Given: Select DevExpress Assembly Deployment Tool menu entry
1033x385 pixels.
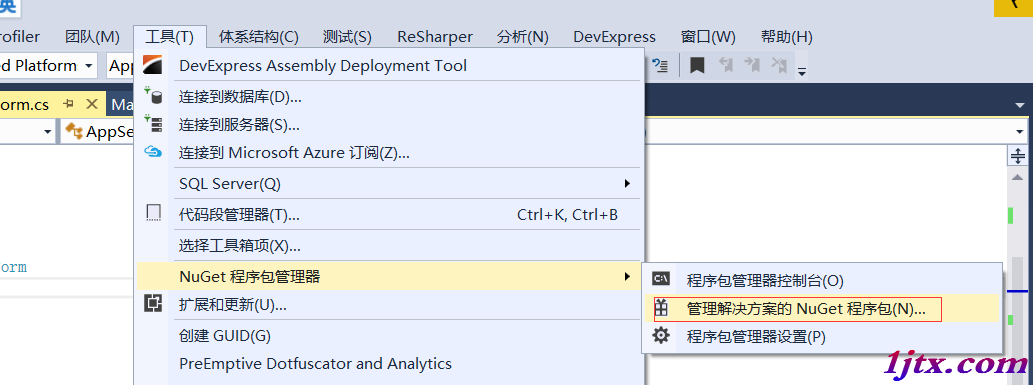Looking at the screenshot, I should 389,66.
